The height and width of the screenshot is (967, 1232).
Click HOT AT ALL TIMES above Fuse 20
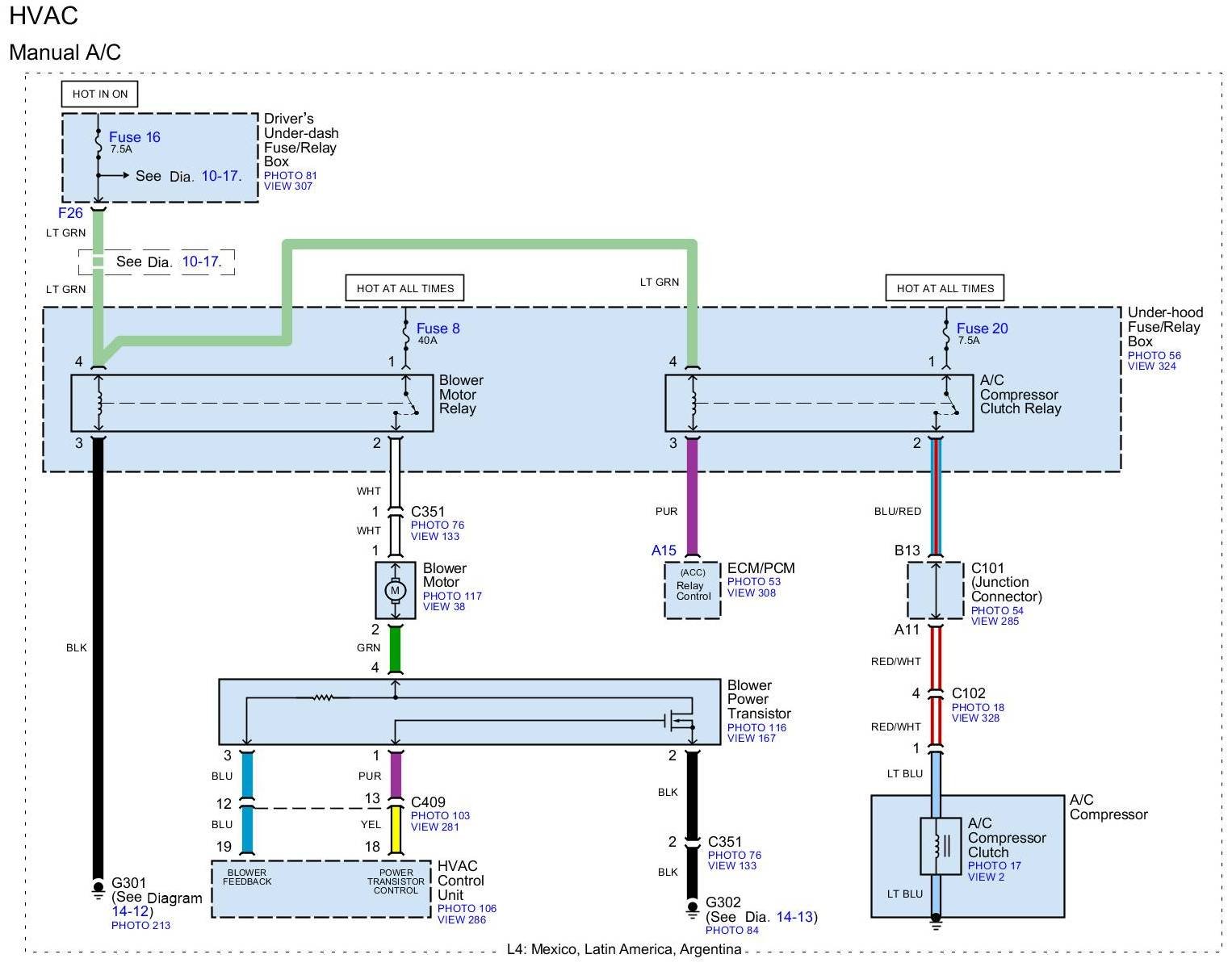click(x=945, y=288)
